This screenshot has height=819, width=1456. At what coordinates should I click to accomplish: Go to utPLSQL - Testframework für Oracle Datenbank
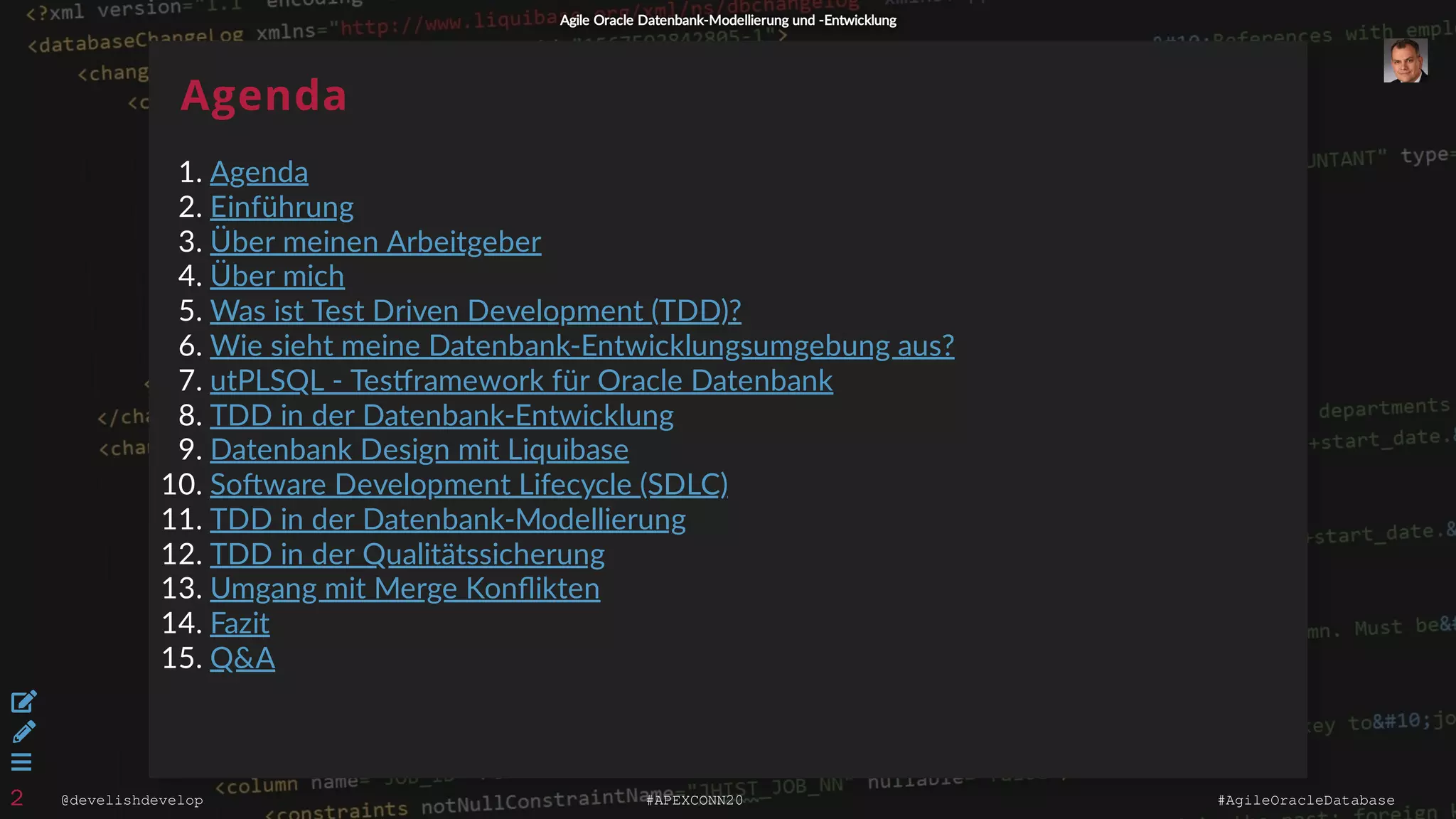tap(521, 380)
